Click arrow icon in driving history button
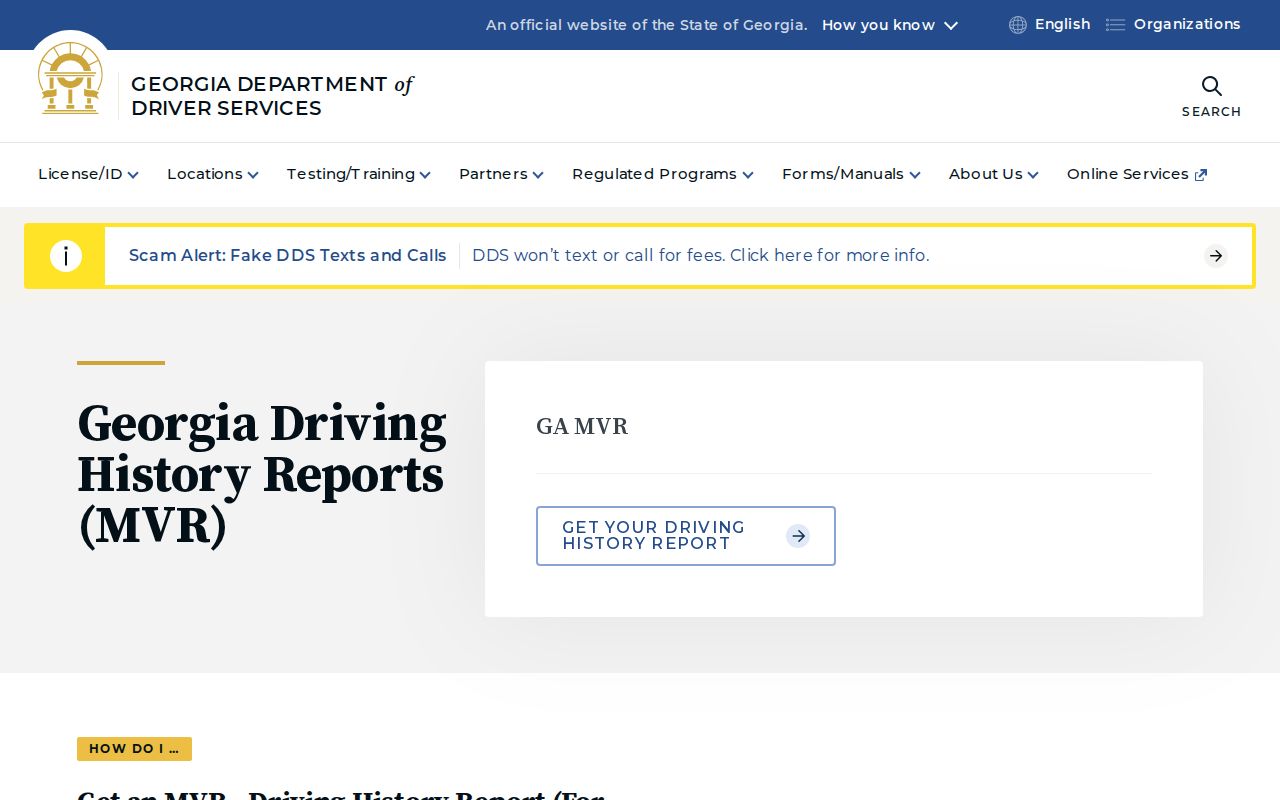Image resolution: width=1280 pixels, height=800 pixels. tap(798, 536)
